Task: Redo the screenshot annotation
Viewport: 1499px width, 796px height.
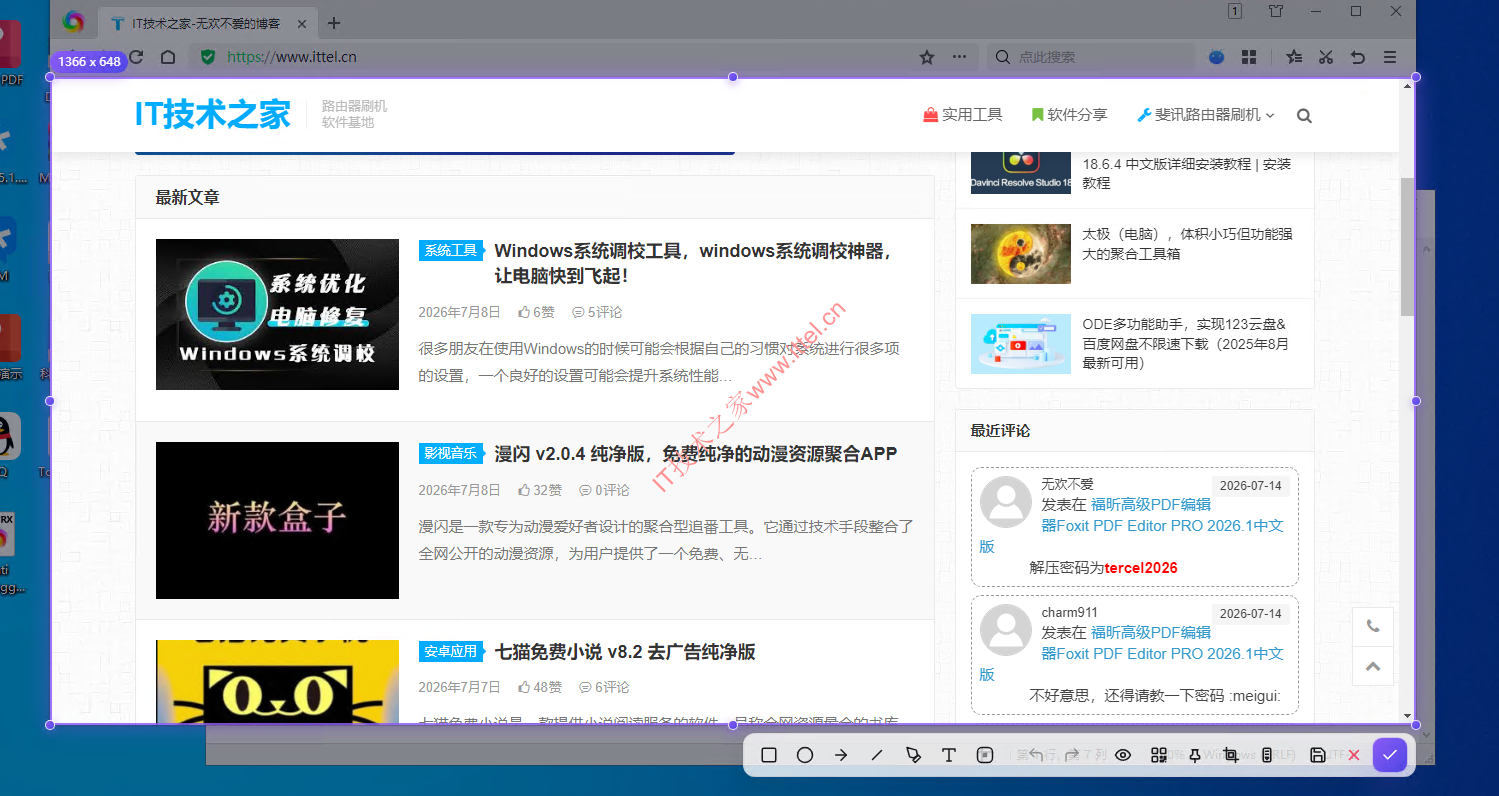Action: pos(1072,755)
